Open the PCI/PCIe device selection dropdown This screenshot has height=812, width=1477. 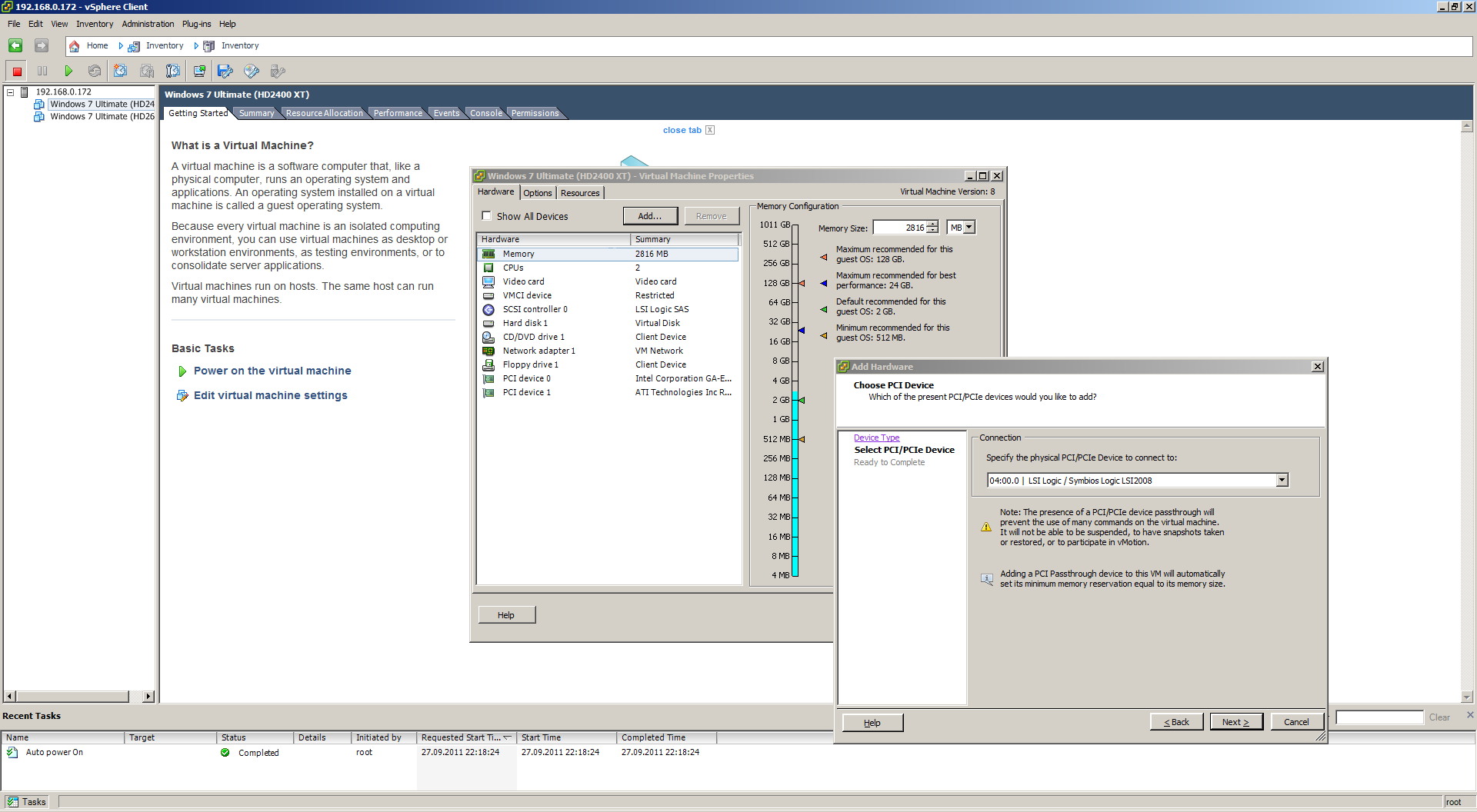tap(1282, 481)
